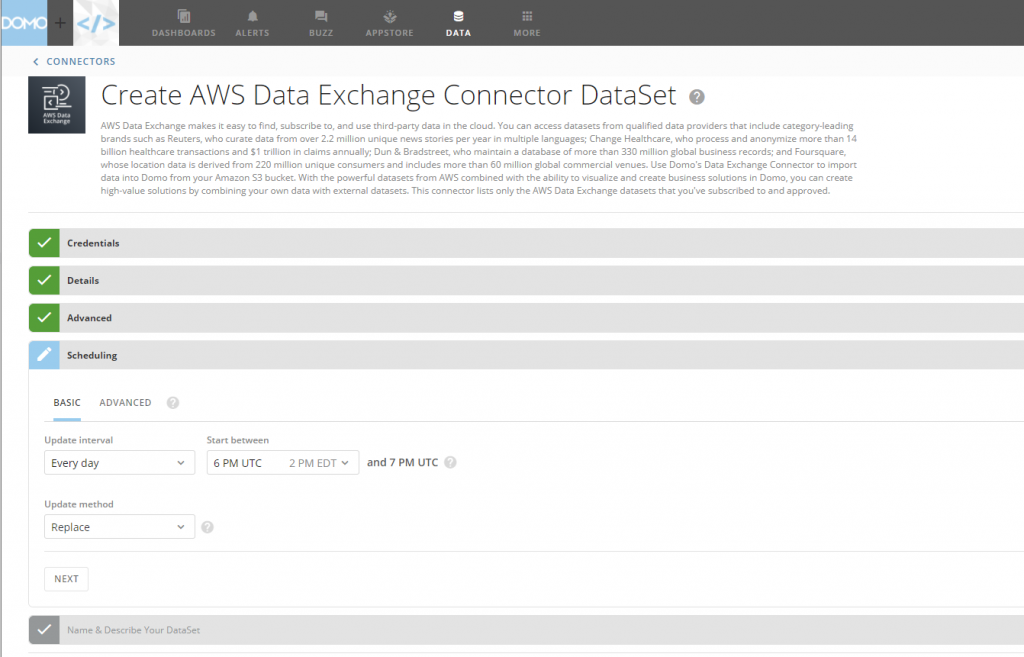Screen dimensions: 1024x657
Task: Open the Update method dropdown
Action: (119, 526)
